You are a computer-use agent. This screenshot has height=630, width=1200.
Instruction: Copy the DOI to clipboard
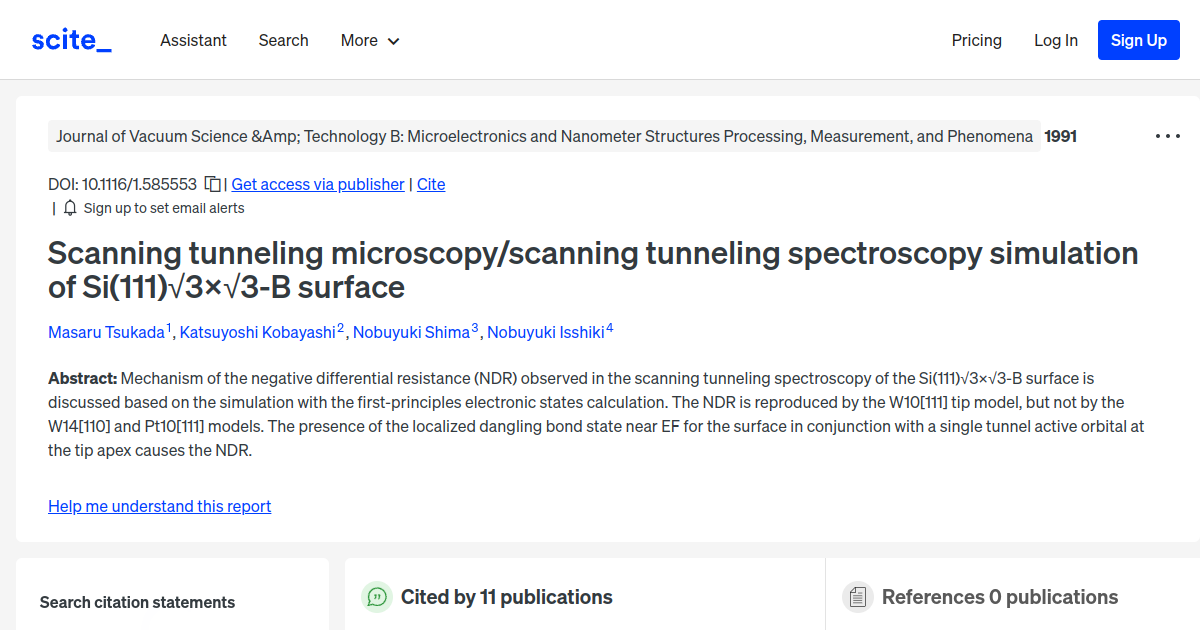click(211, 184)
